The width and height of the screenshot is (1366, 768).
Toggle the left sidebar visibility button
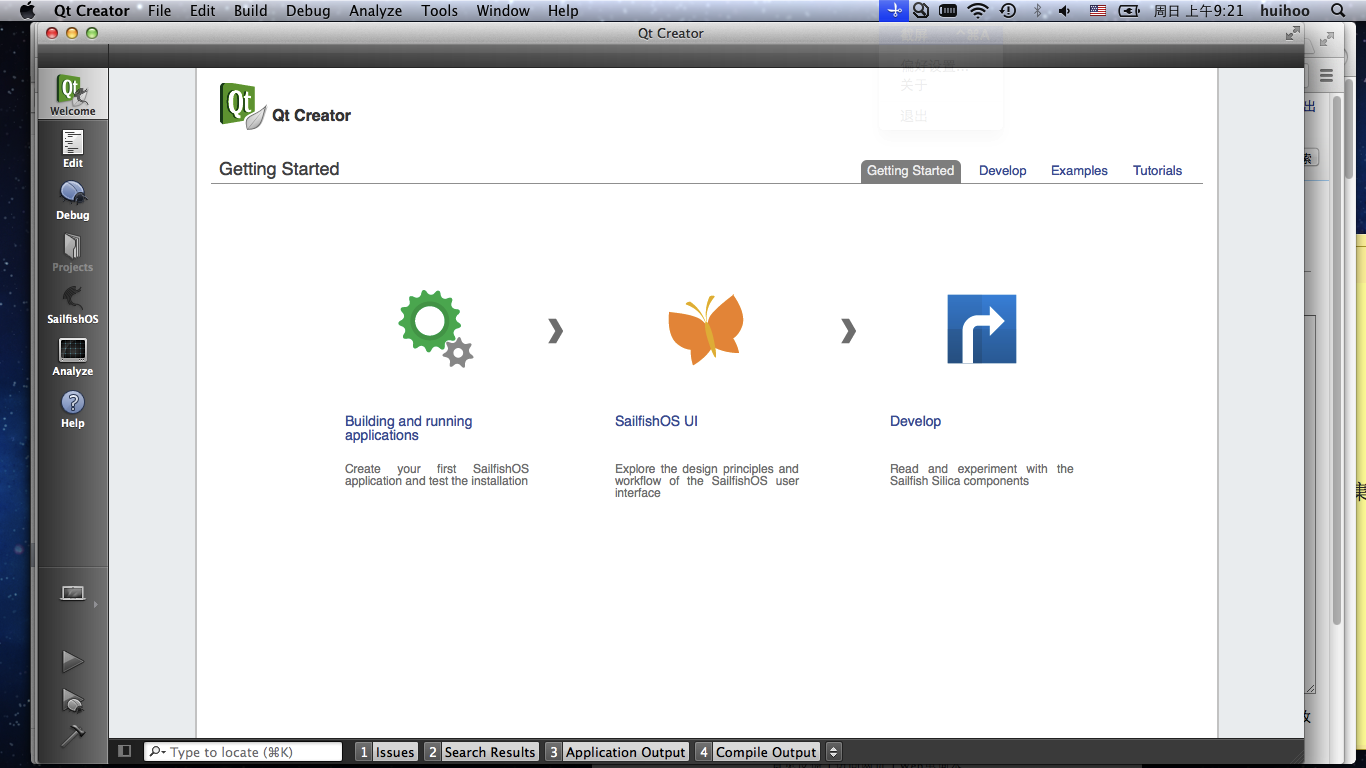[125, 751]
